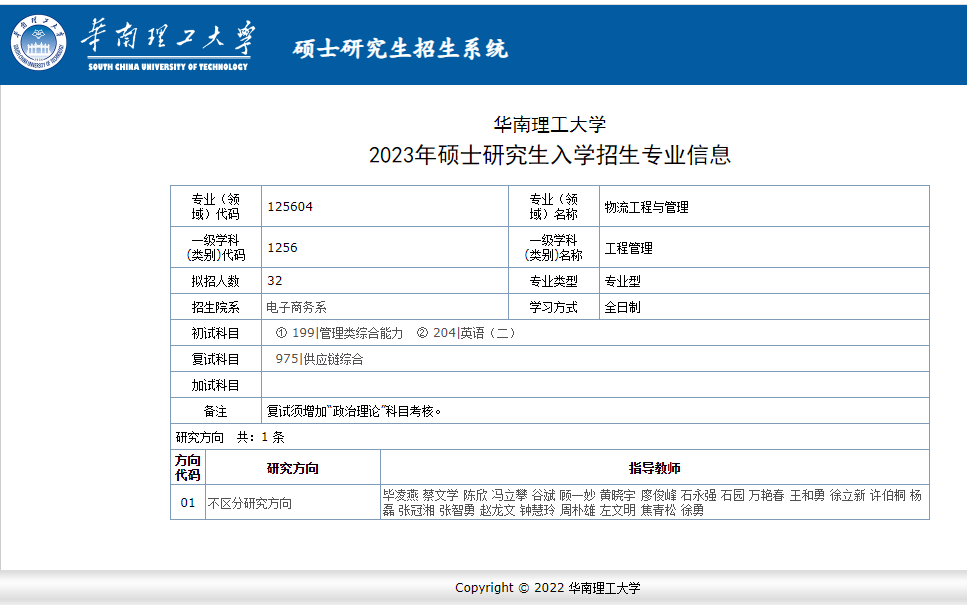Click the 研究方向 column header
Screen dimensions: 967x607
293,468
